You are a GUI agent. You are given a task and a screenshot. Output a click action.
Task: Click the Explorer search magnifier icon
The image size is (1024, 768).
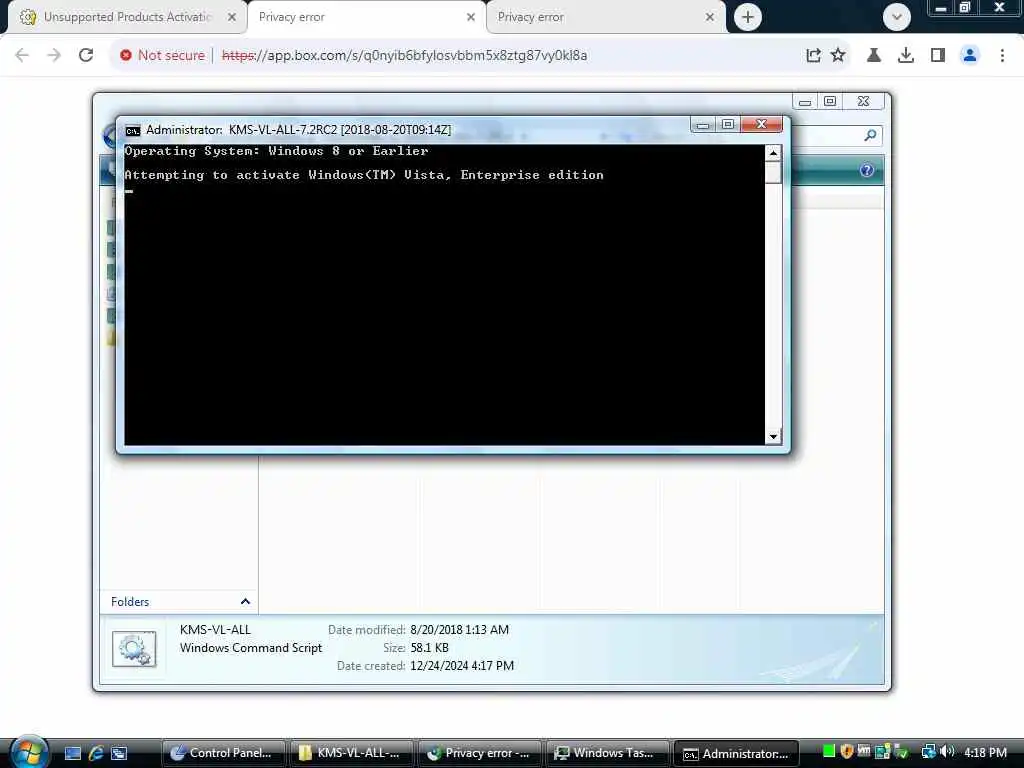click(870, 135)
